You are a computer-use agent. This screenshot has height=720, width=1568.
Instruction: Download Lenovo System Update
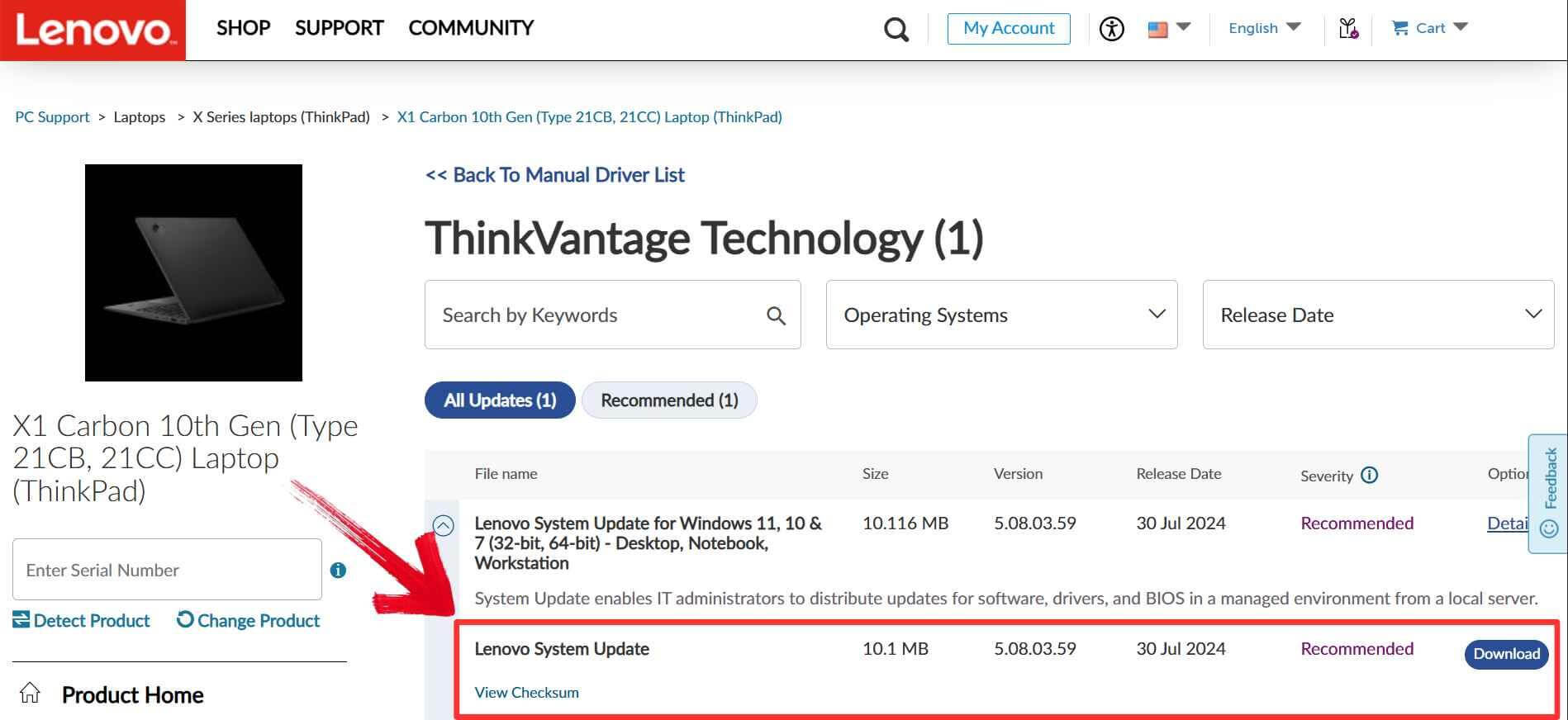1506,654
